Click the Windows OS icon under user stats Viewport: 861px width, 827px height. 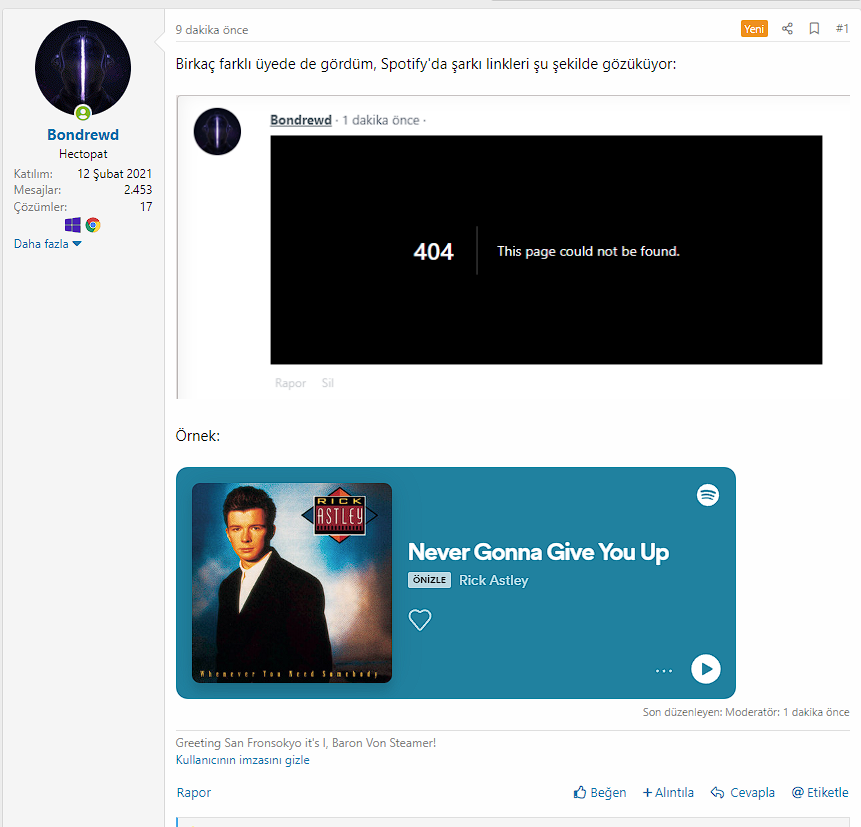(72, 225)
